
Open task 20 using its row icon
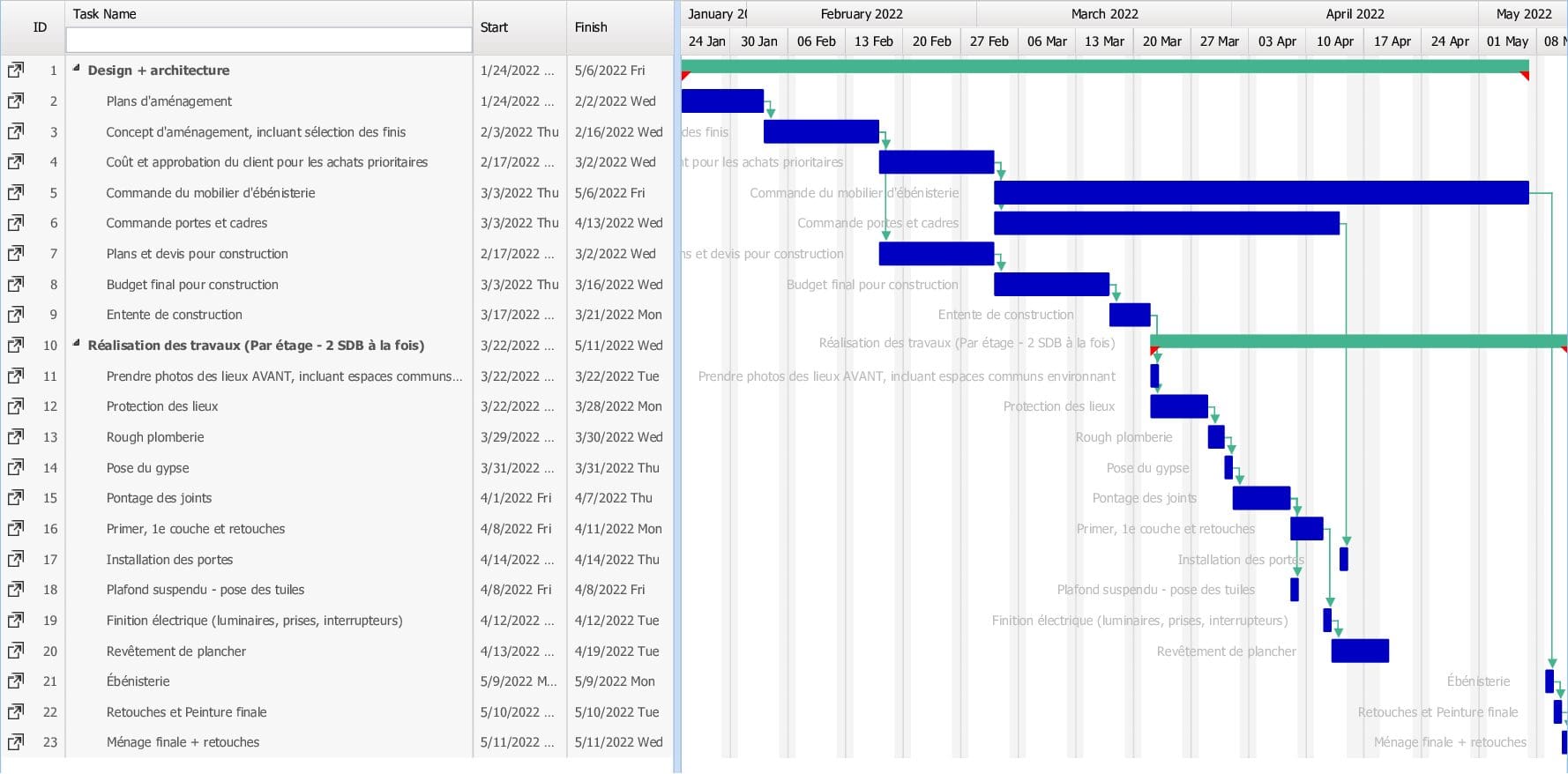tap(16, 651)
